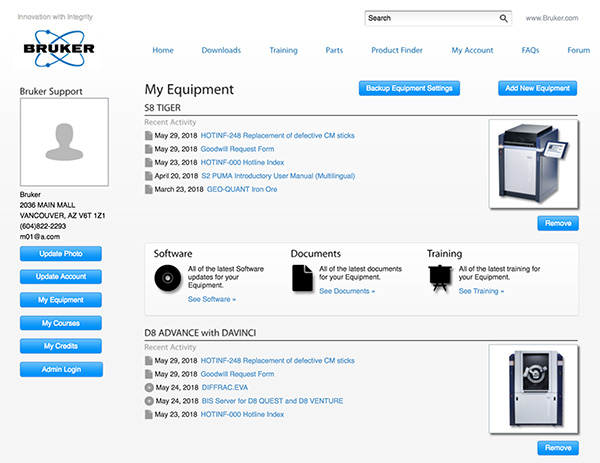
Task: Remove the D8 ADVANCE equipment
Action: pos(558,448)
